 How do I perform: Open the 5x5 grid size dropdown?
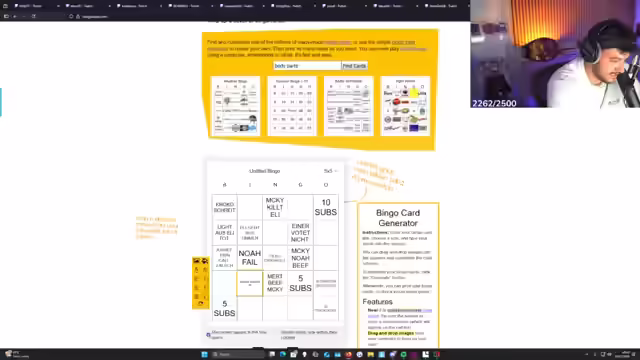(330, 171)
